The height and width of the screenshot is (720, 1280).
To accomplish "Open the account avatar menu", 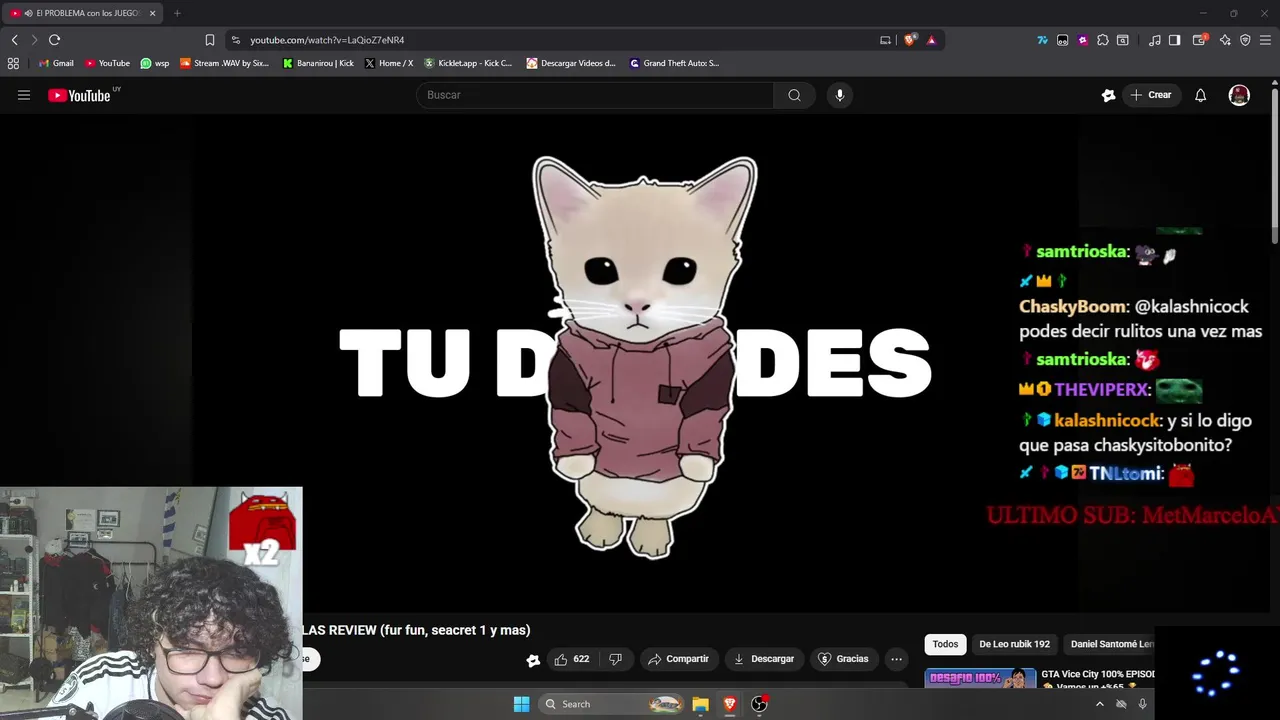I will pyautogui.click(x=1239, y=95).
